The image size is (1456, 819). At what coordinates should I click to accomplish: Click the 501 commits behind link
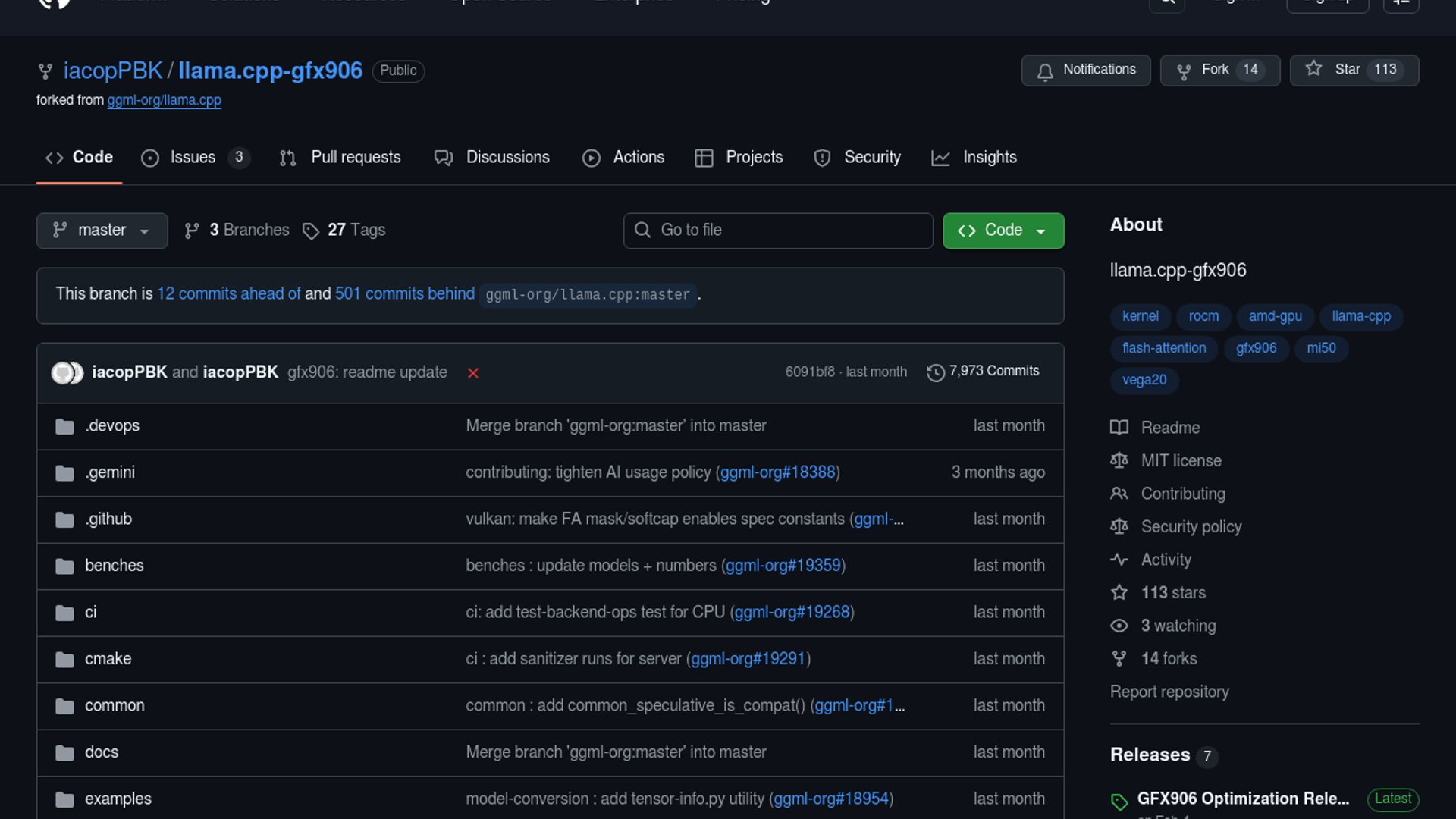pyautogui.click(x=404, y=293)
